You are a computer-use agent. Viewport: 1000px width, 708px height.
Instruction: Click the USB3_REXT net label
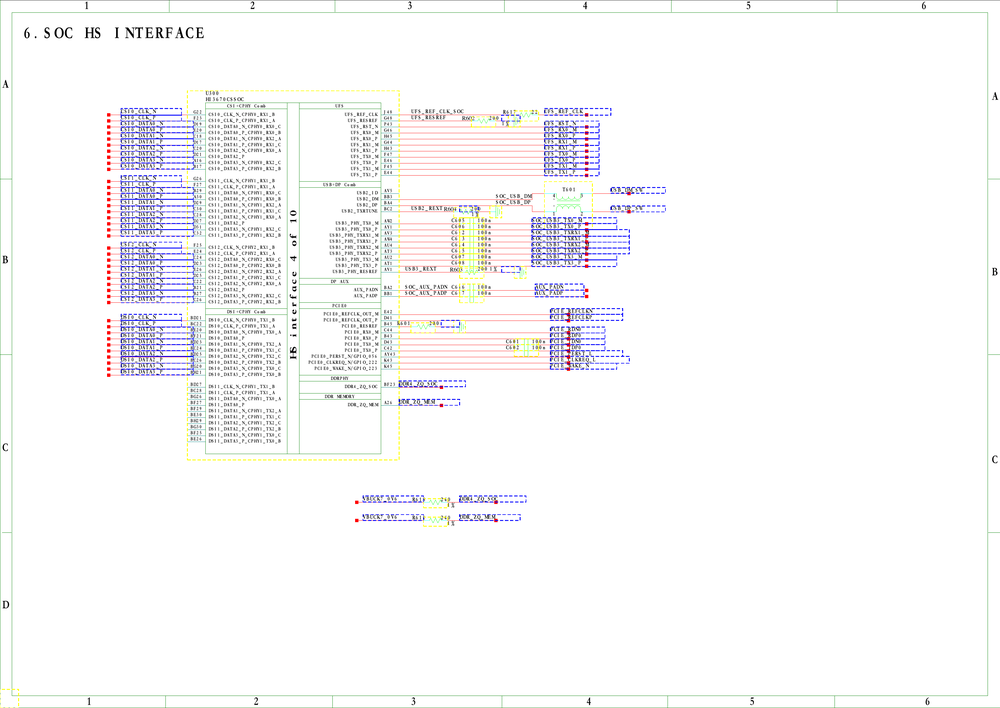click(421, 269)
